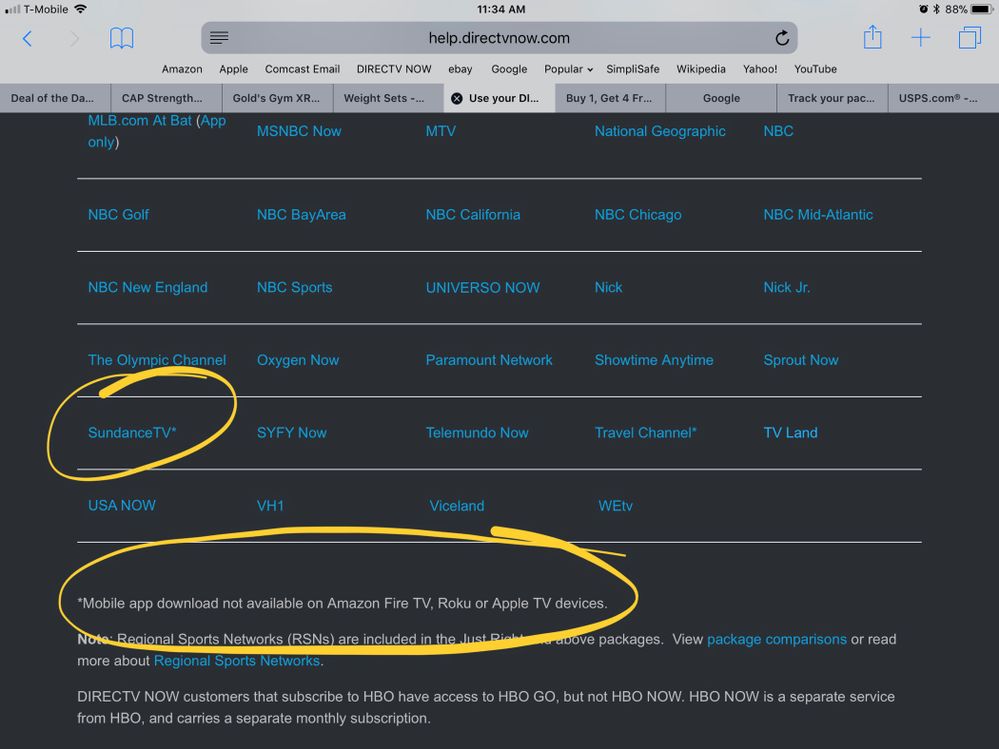The height and width of the screenshot is (749, 999).
Task: Open the NBC Chicago link
Action: click(638, 215)
